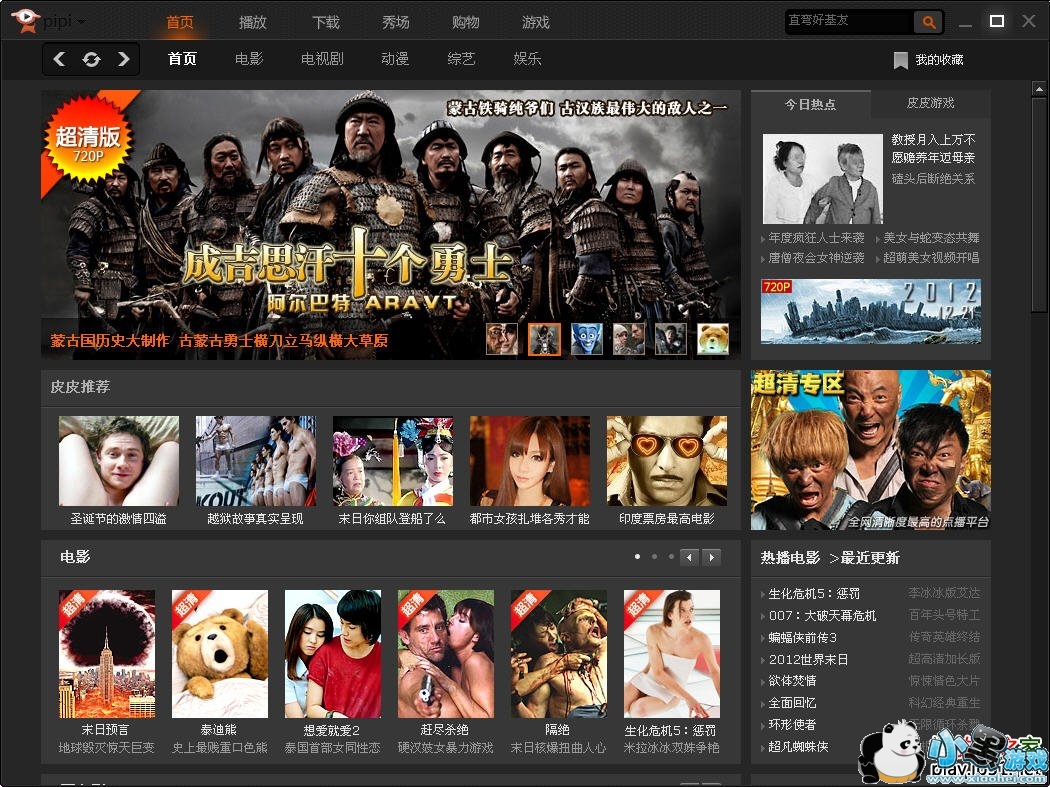This screenshot has height=787, width=1050.
Task: Select 动漫 category
Action: (x=395, y=59)
